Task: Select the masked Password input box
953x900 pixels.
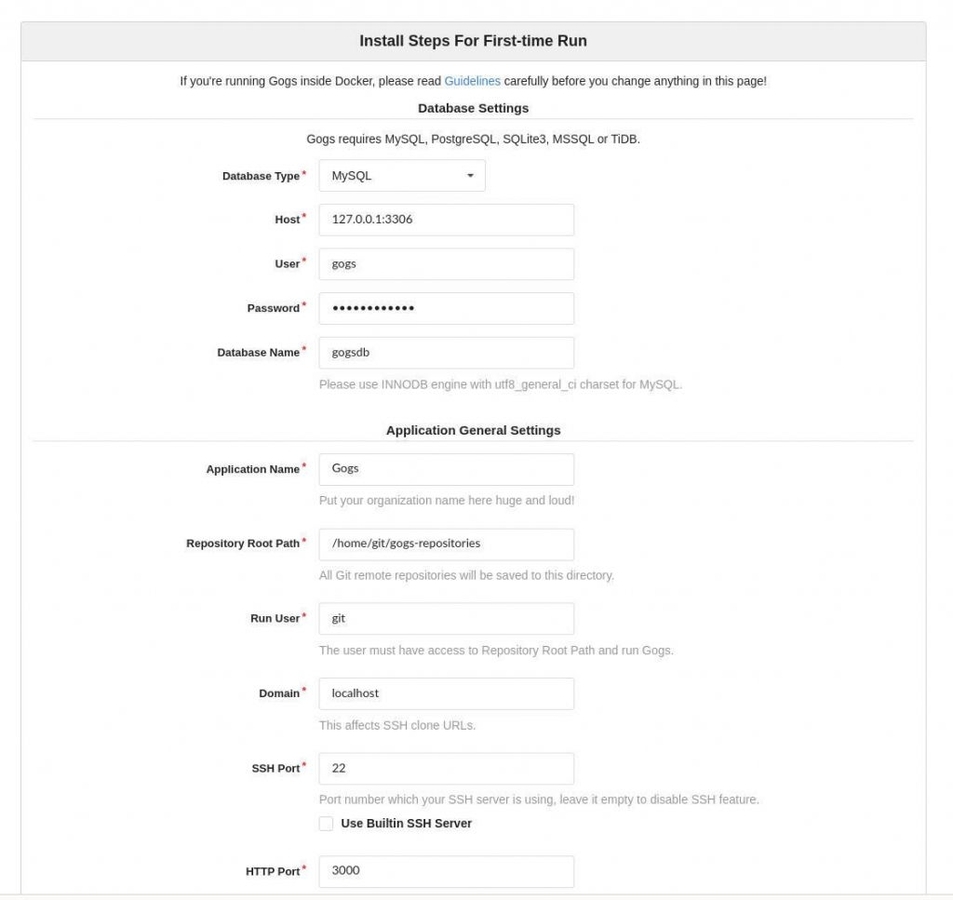Action: tap(446, 308)
